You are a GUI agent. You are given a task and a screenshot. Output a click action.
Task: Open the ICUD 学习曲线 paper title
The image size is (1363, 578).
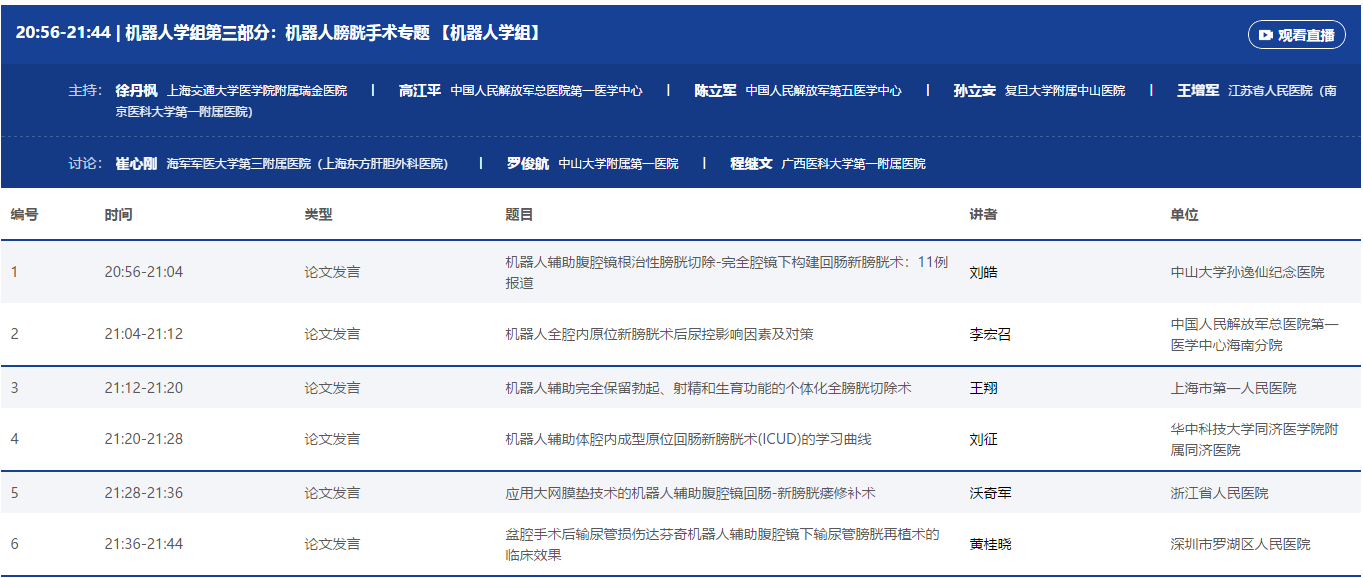[688, 439]
